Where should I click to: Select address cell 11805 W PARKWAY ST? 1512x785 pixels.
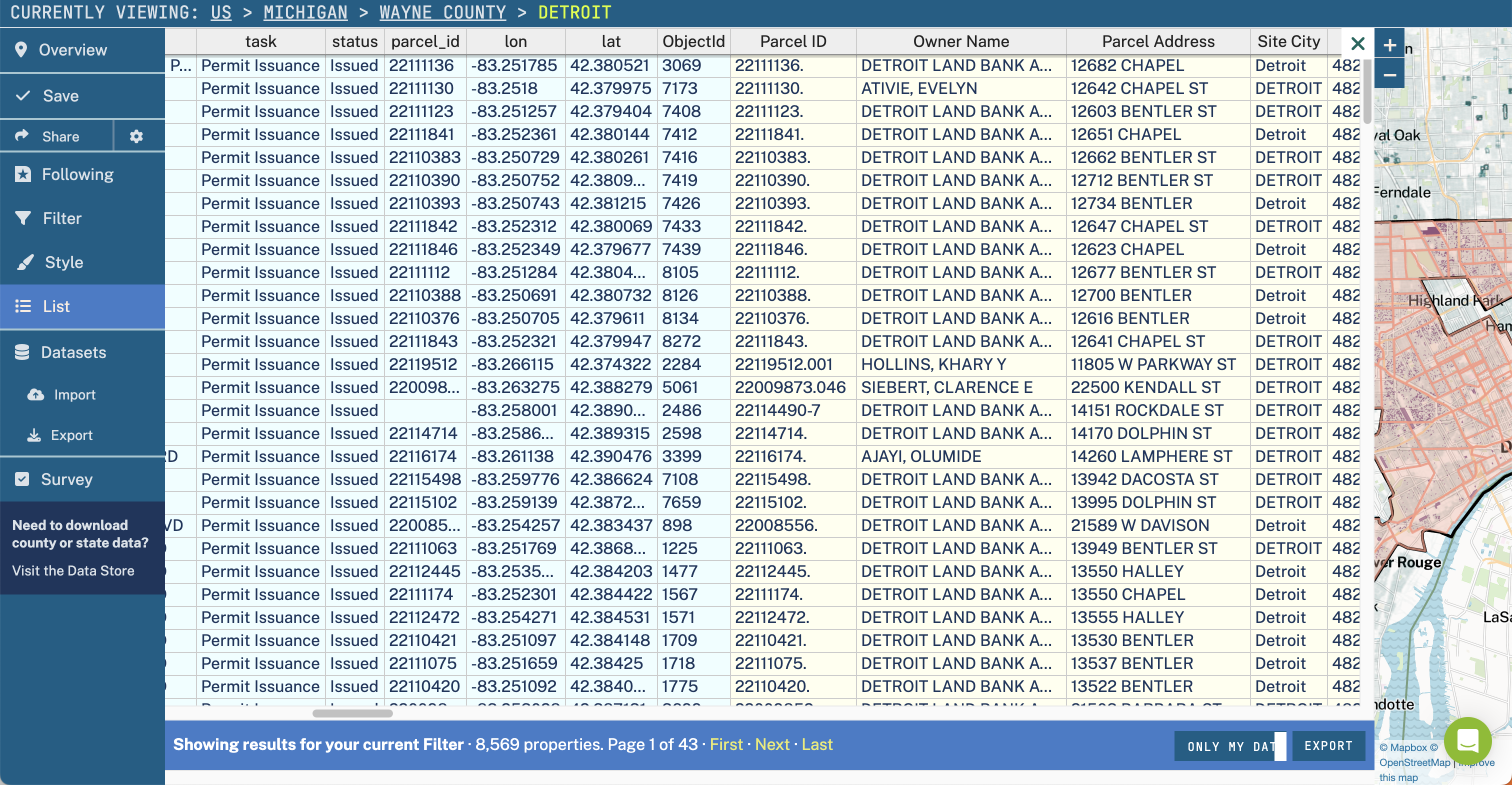point(1158,364)
